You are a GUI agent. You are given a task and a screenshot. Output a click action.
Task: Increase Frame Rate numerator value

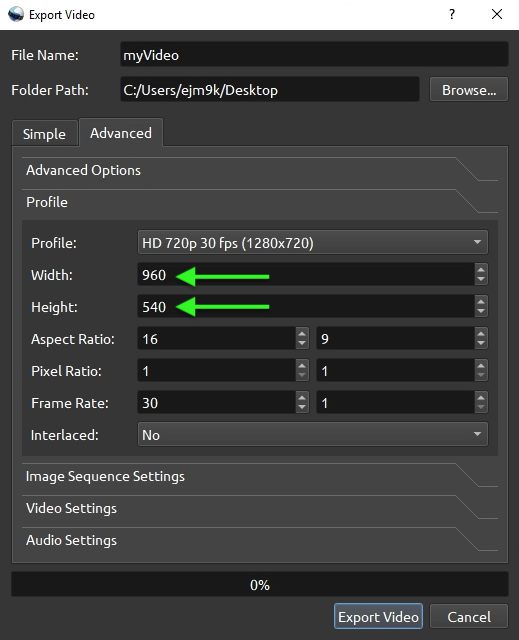302,398
